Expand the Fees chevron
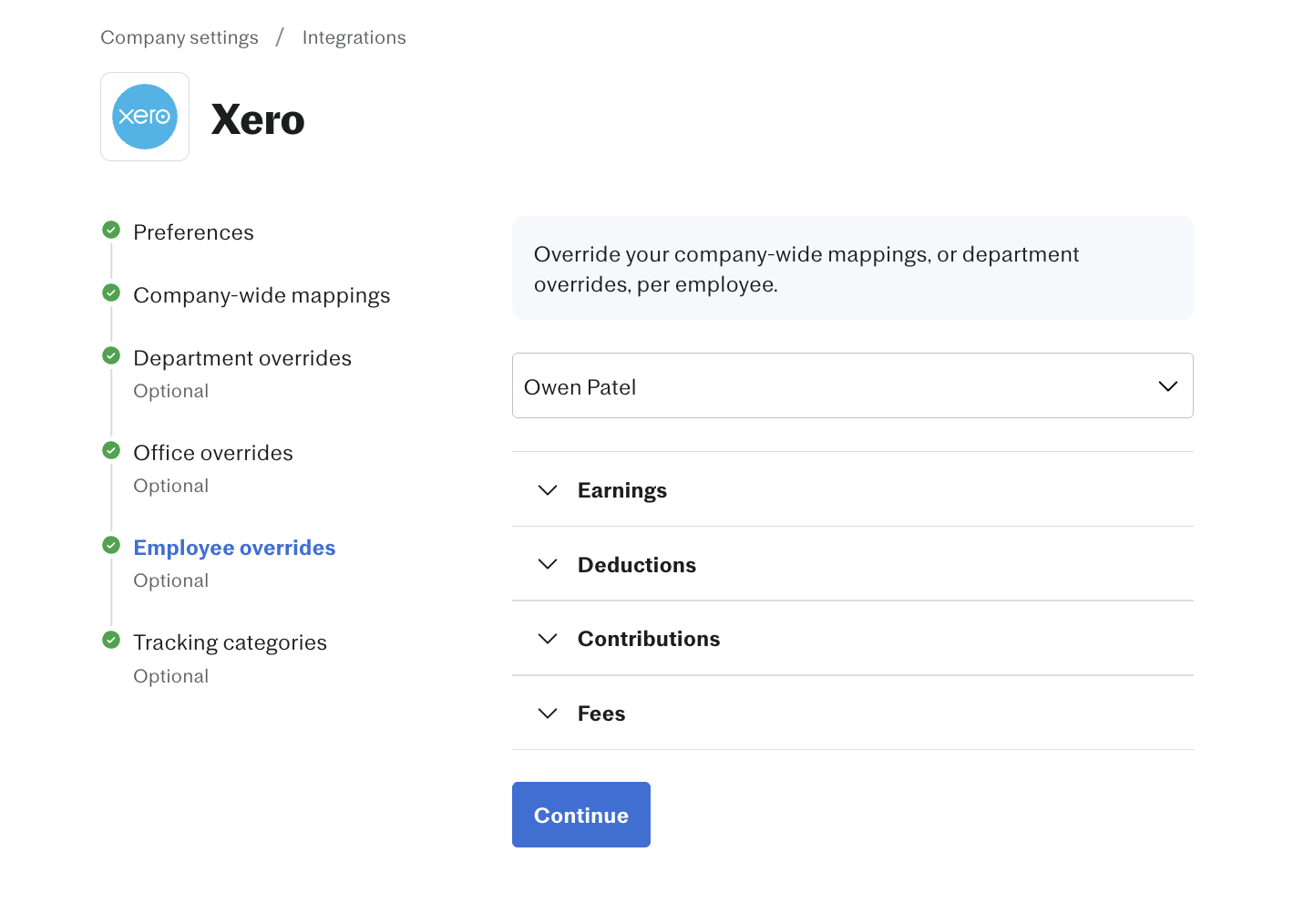1314x924 pixels. (x=548, y=714)
